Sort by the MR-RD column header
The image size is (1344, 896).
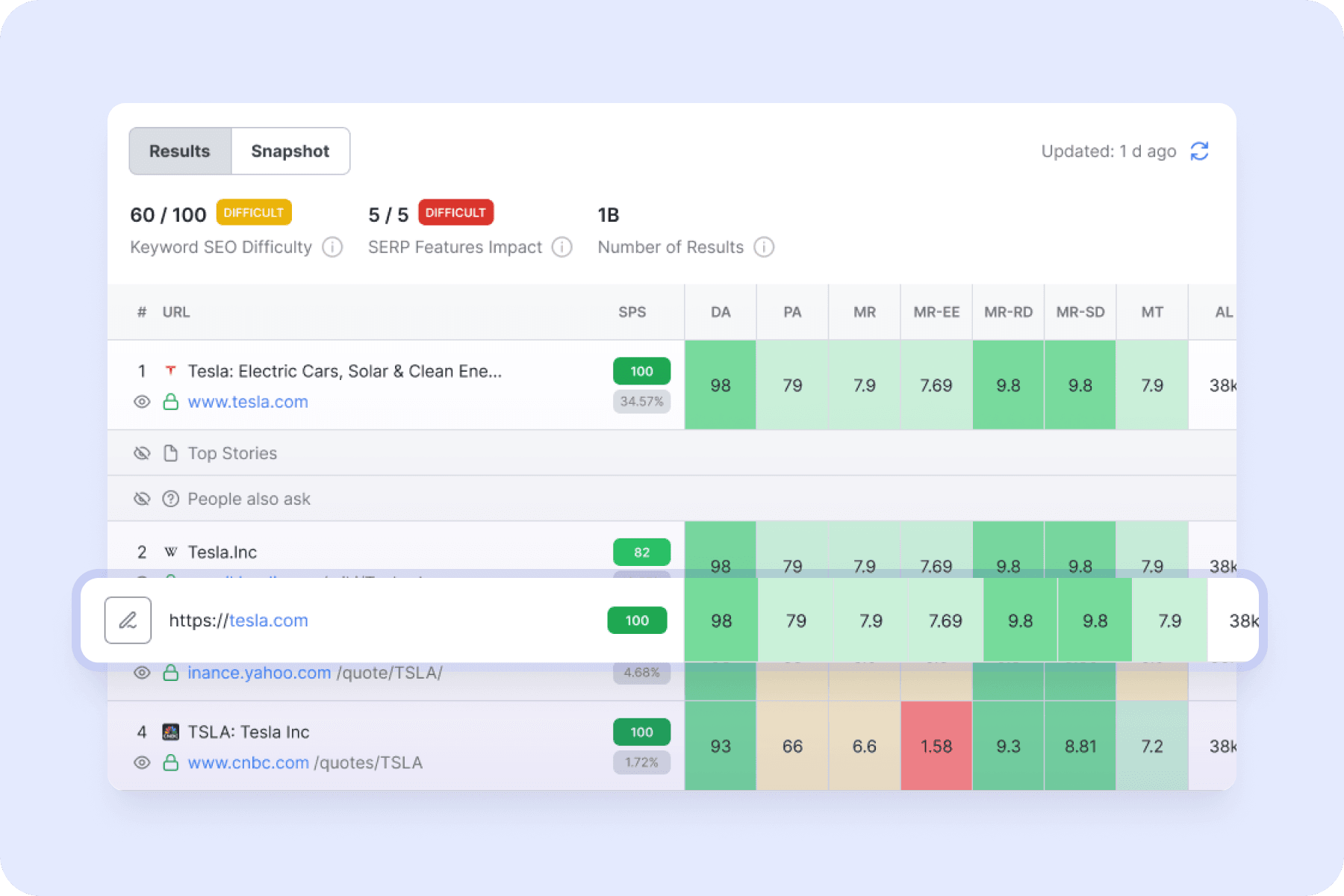1008,312
